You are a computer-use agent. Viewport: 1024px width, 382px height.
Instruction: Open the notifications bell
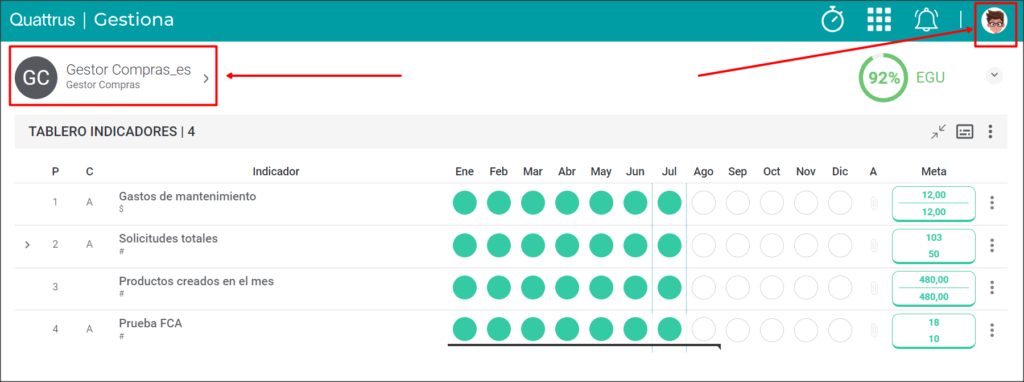926,20
